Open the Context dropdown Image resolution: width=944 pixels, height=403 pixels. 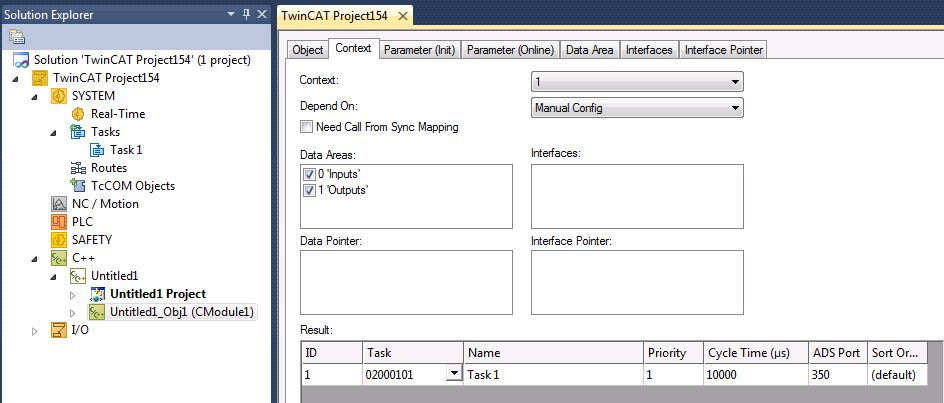(734, 81)
